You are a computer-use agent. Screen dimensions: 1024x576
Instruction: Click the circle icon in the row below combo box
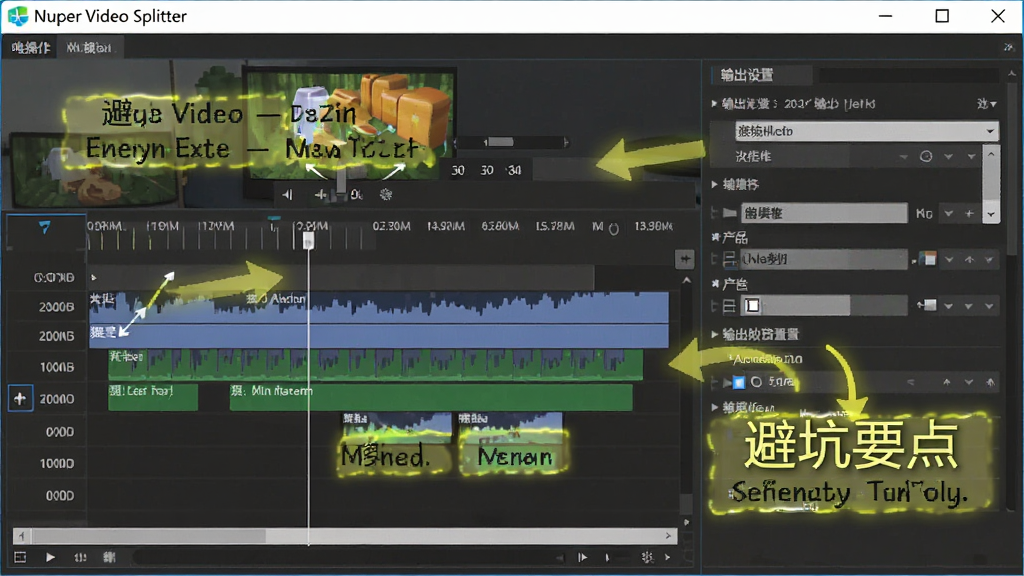pos(925,156)
